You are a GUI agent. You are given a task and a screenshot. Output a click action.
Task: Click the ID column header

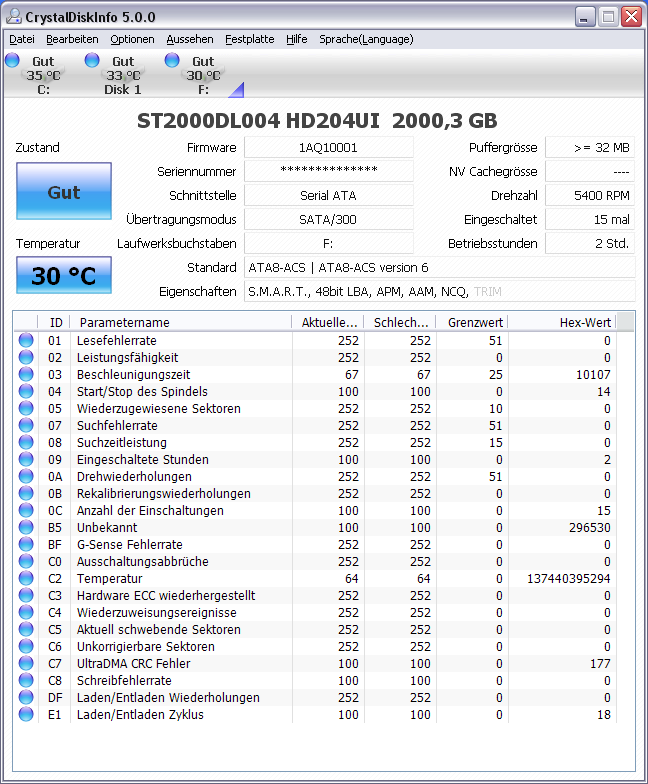coord(54,322)
